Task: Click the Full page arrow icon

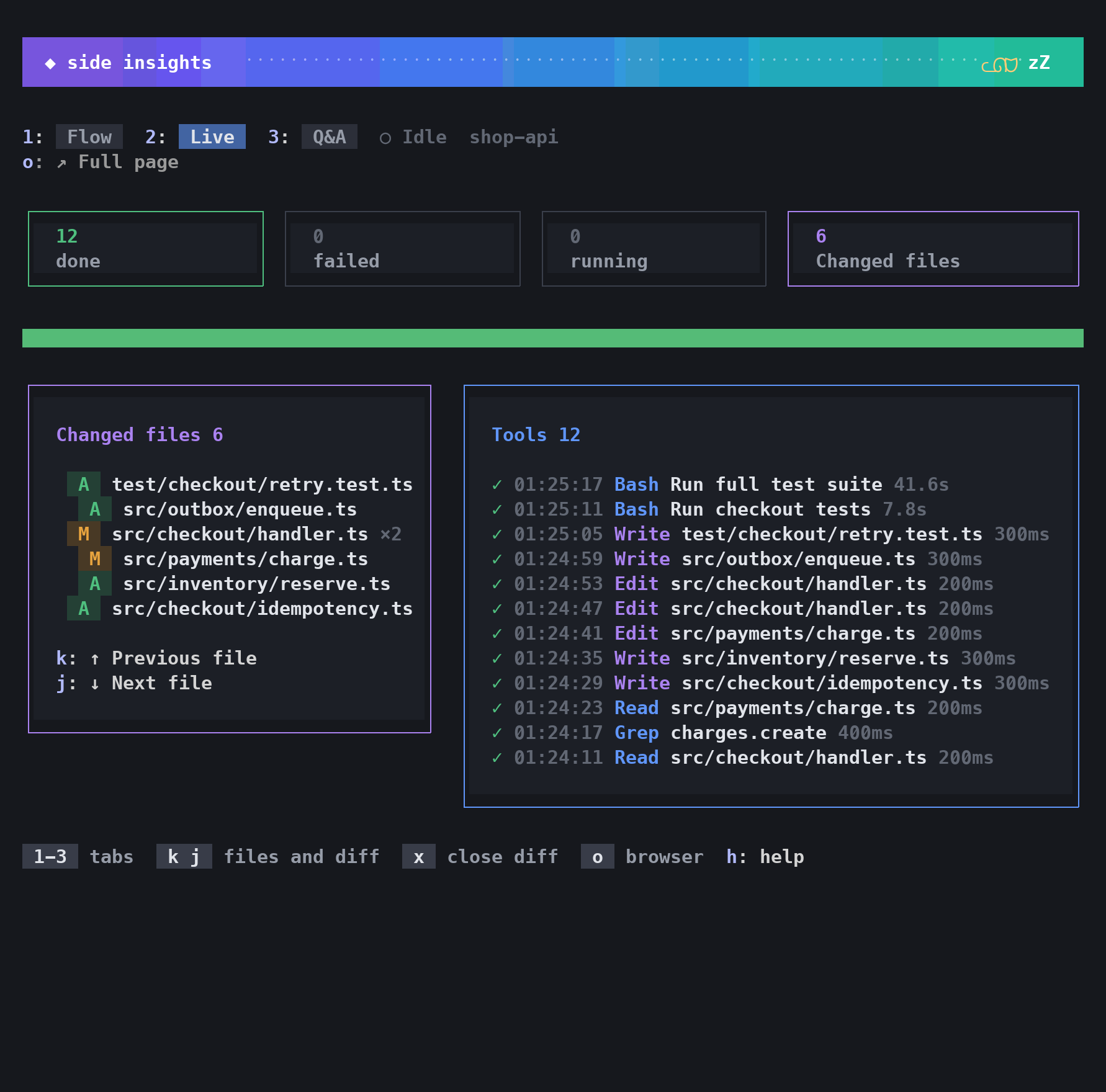Action: pos(61,163)
